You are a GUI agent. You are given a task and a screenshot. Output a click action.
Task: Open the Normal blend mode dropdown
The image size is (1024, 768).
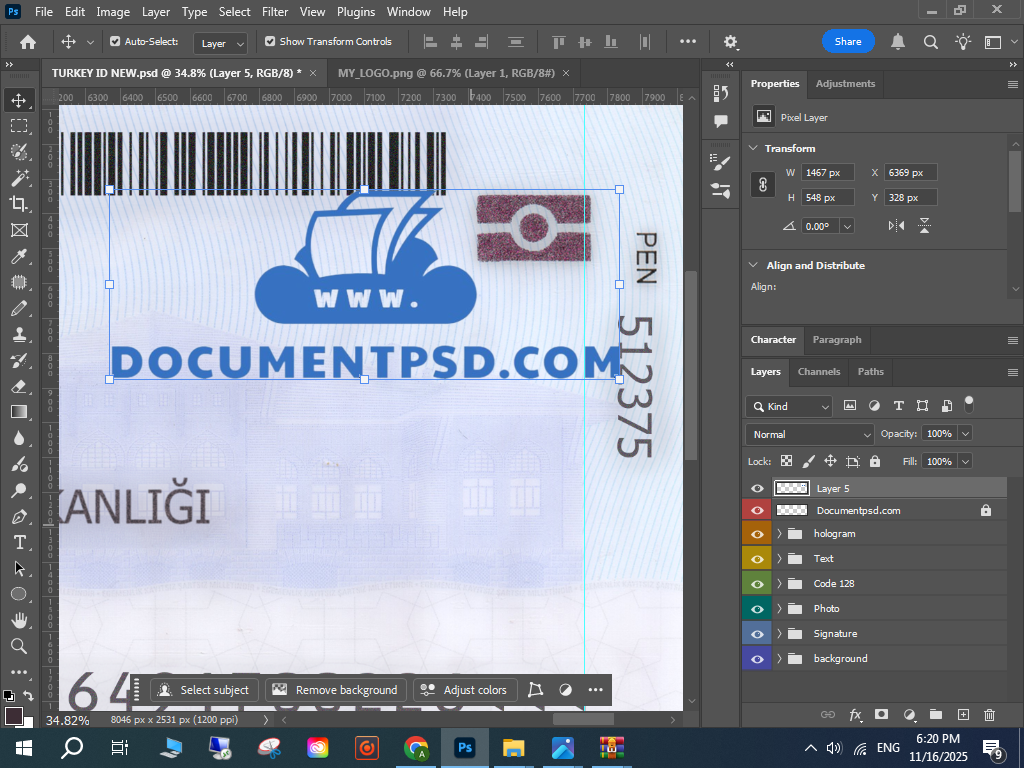[x=810, y=434]
